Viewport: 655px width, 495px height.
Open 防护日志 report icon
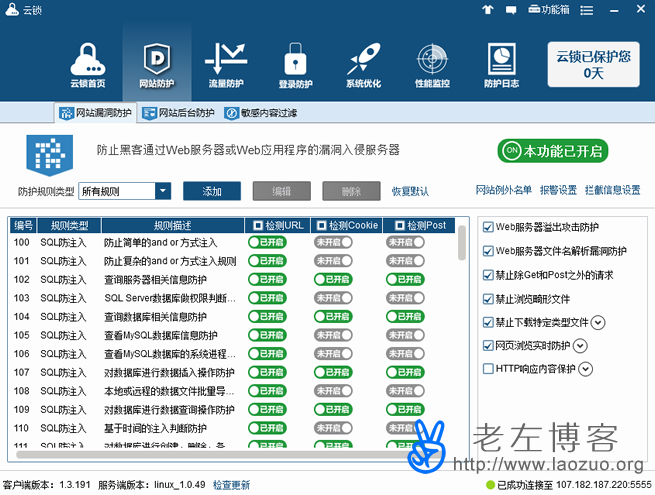[501, 65]
